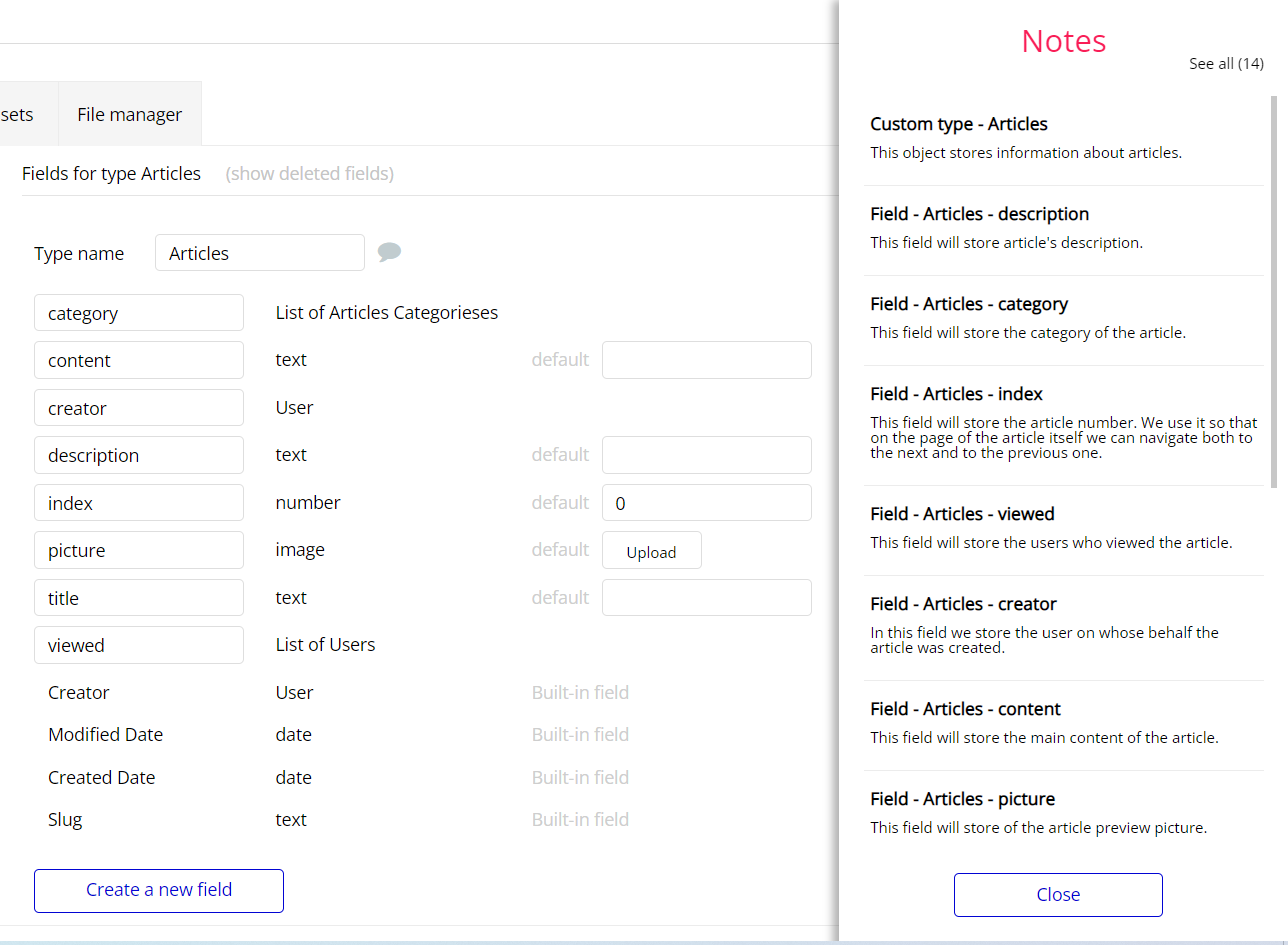Screen dimensions: 1288x945
Task: Click the category field name box
Action: 139,313
